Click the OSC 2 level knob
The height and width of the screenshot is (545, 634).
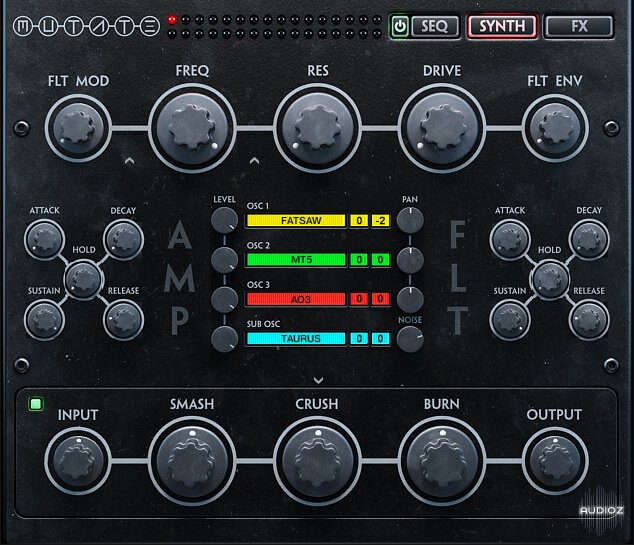pos(224,260)
